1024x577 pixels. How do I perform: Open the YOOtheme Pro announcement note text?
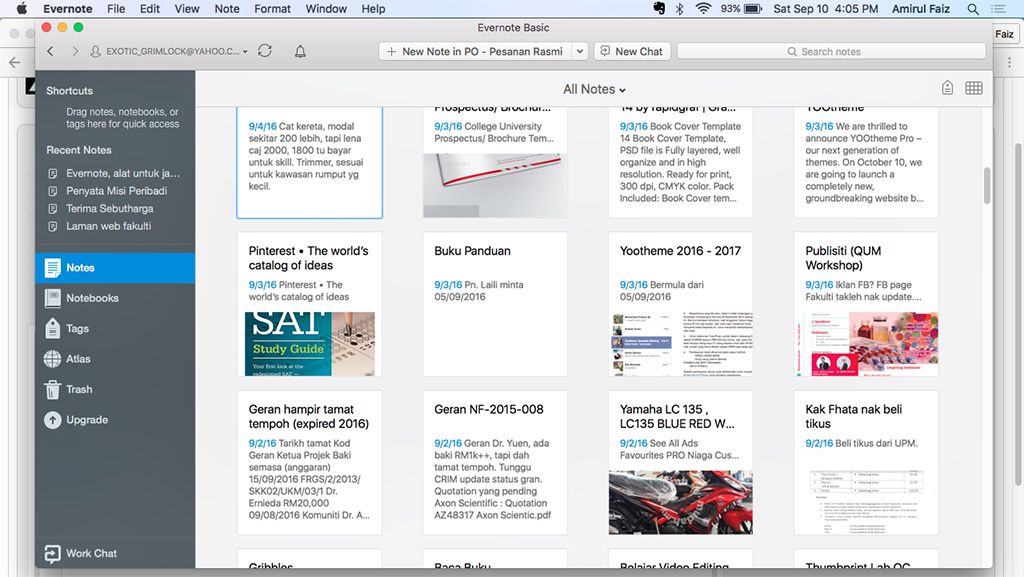[865, 162]
